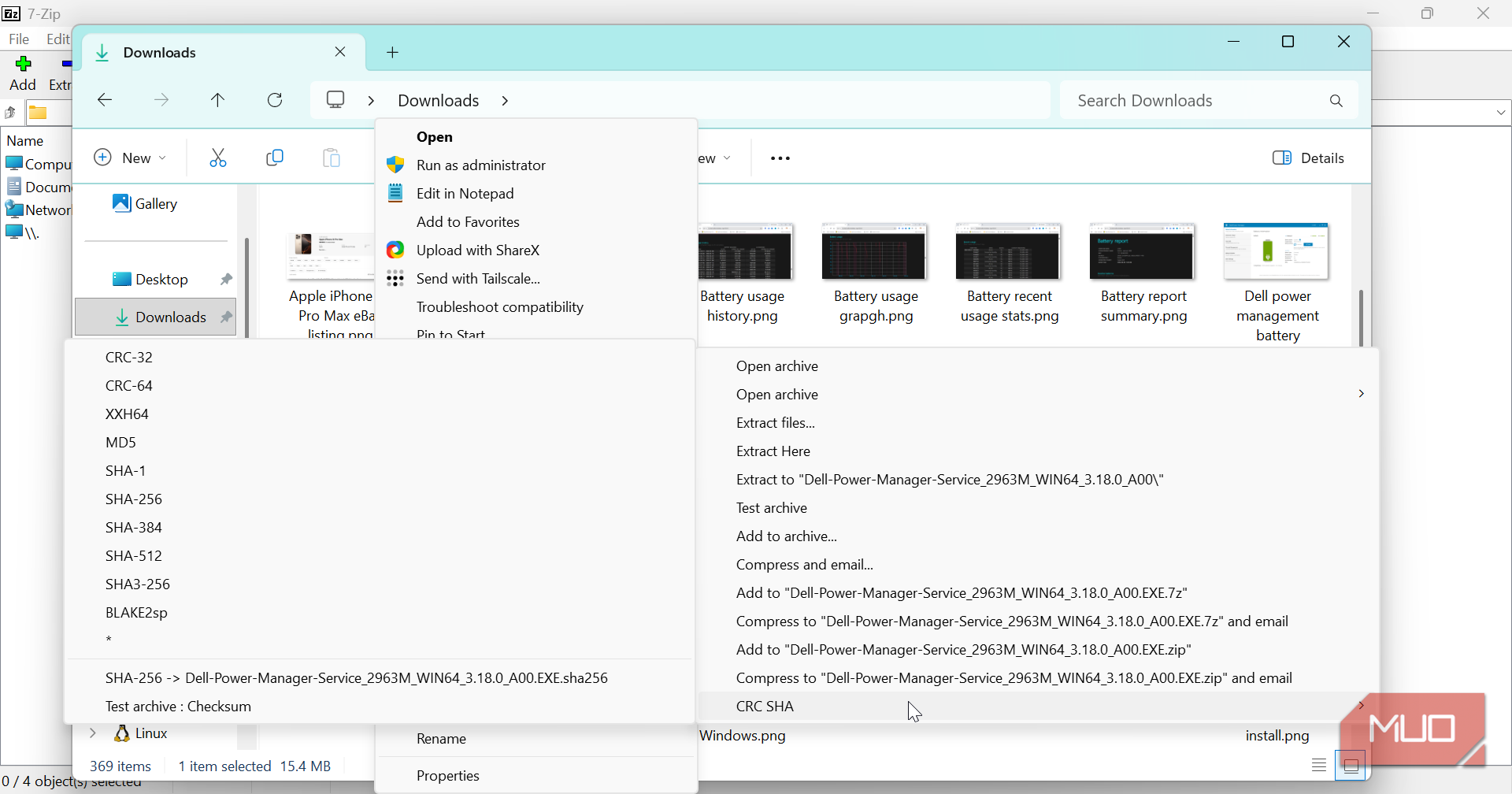Screen dimensions: 1512x794
Task: Switch to large thumbnails view icon
Action: tap(1351, 765)
